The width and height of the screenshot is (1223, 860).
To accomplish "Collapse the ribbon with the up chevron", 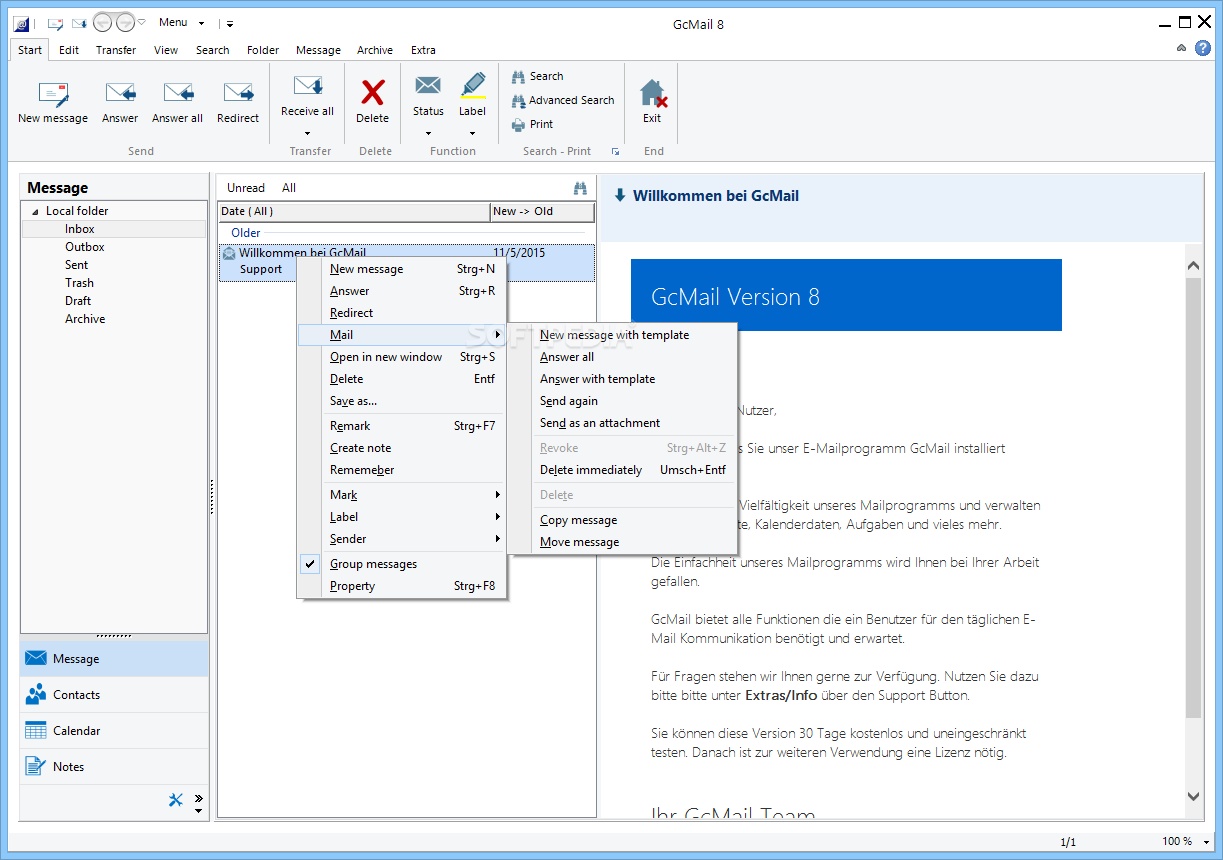I will pos(1182,48).
